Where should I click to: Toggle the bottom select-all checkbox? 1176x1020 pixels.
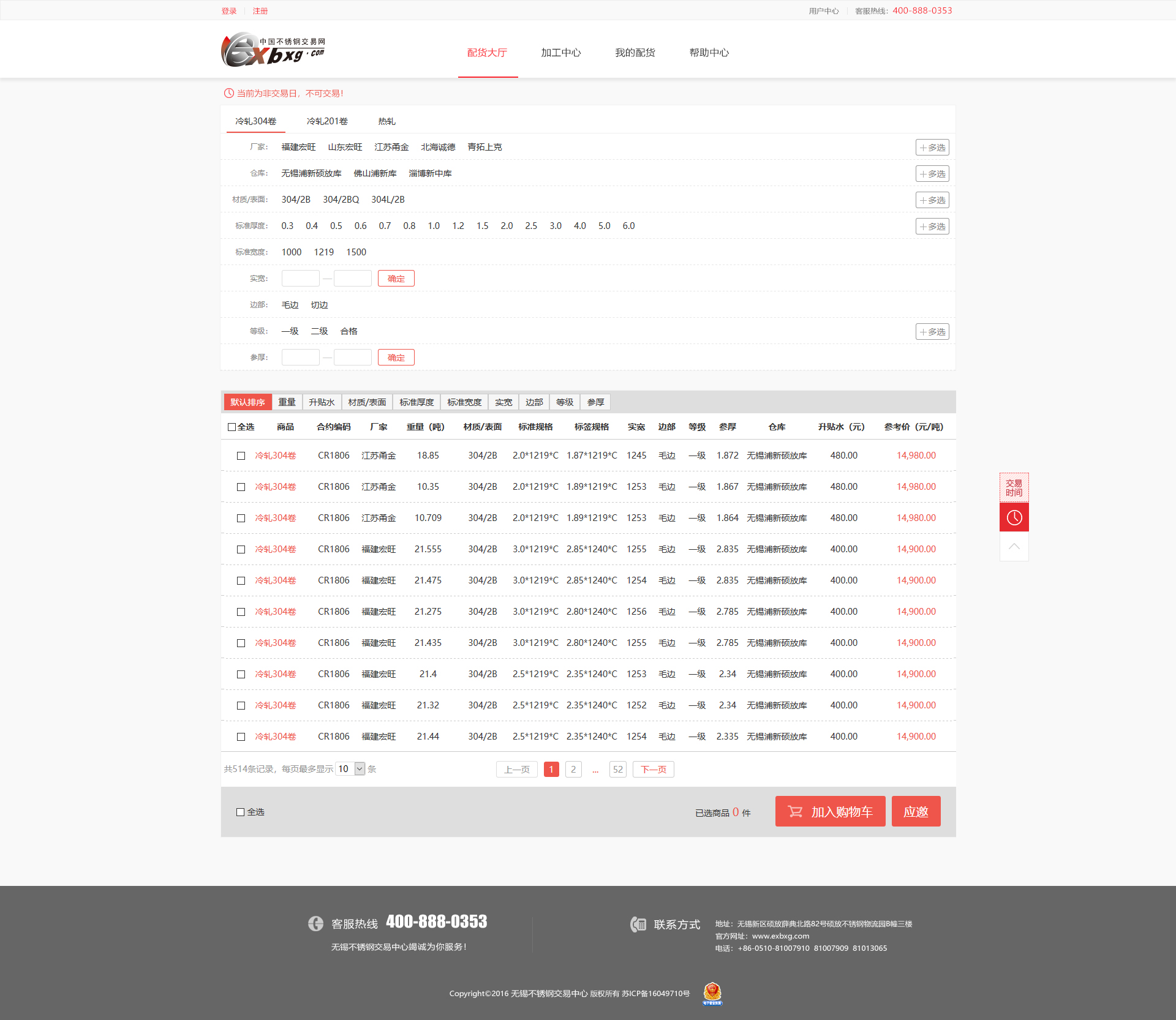[240, 812]
